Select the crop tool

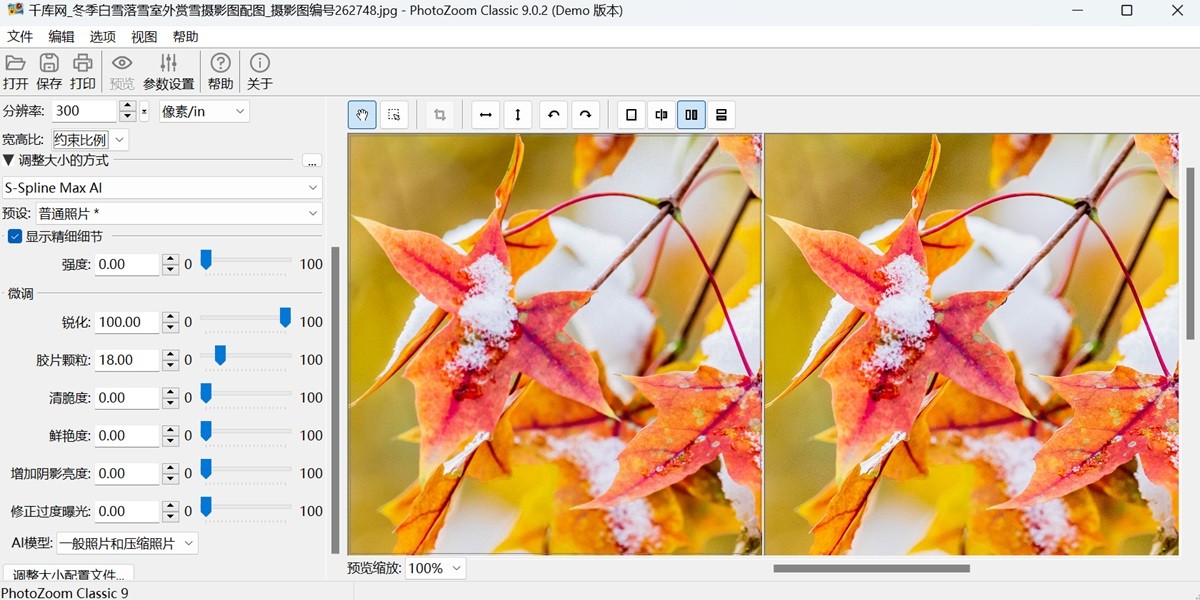(439, 114)
